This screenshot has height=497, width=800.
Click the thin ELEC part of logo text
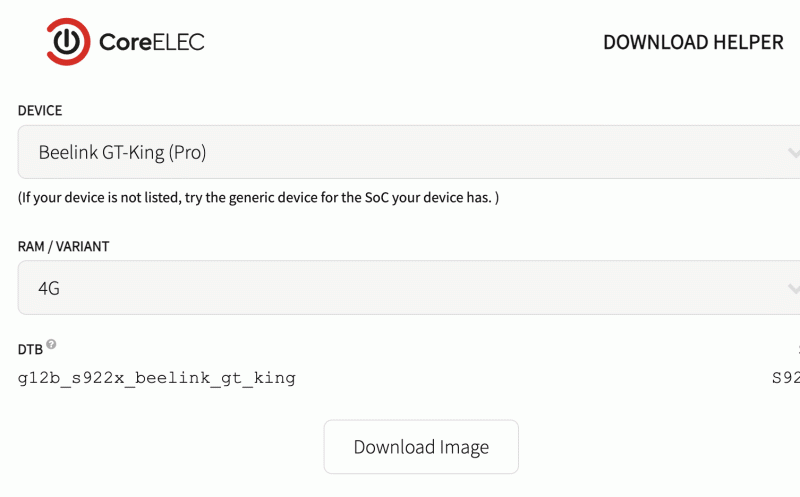pyautogui.click(x=178, y=42)
